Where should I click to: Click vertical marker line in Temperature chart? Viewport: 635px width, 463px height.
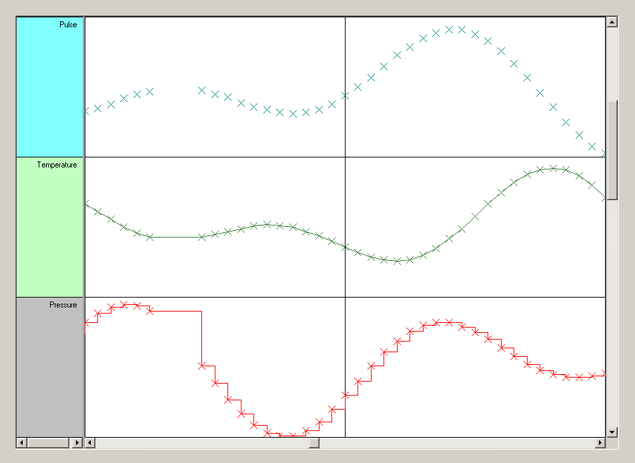(345, 200)
